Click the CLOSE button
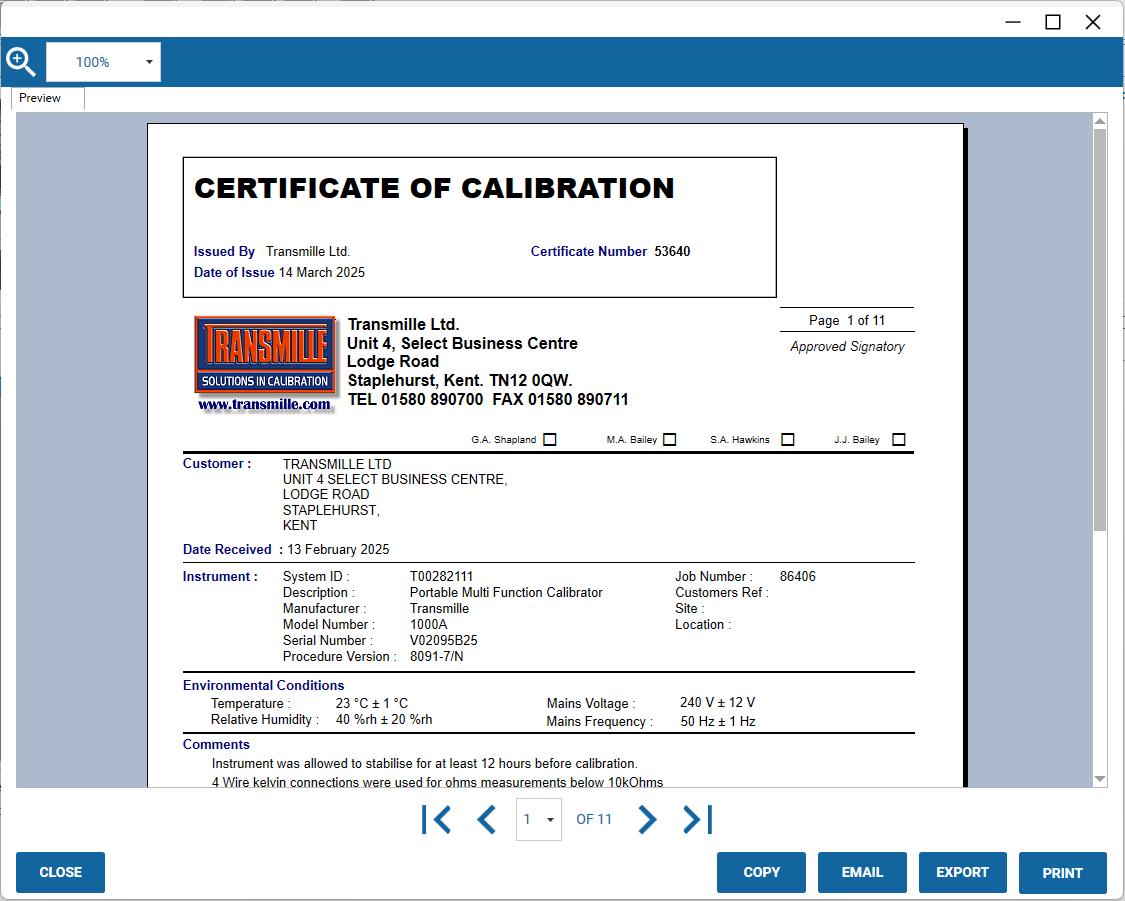Viewport: 1125px width, 901px height. [x=60, y=872]
